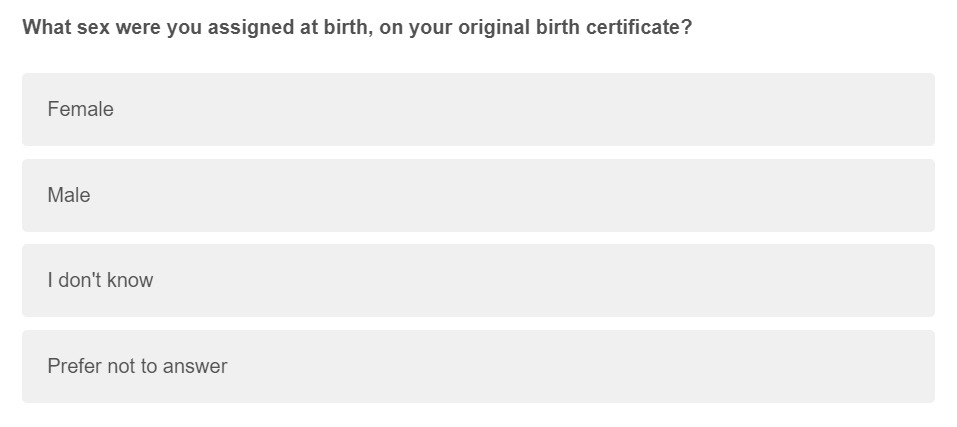Viewport: 957px width, 427px height.
Task: Click the "Prefer not to answer" text
Action: (x=137, y=366)
